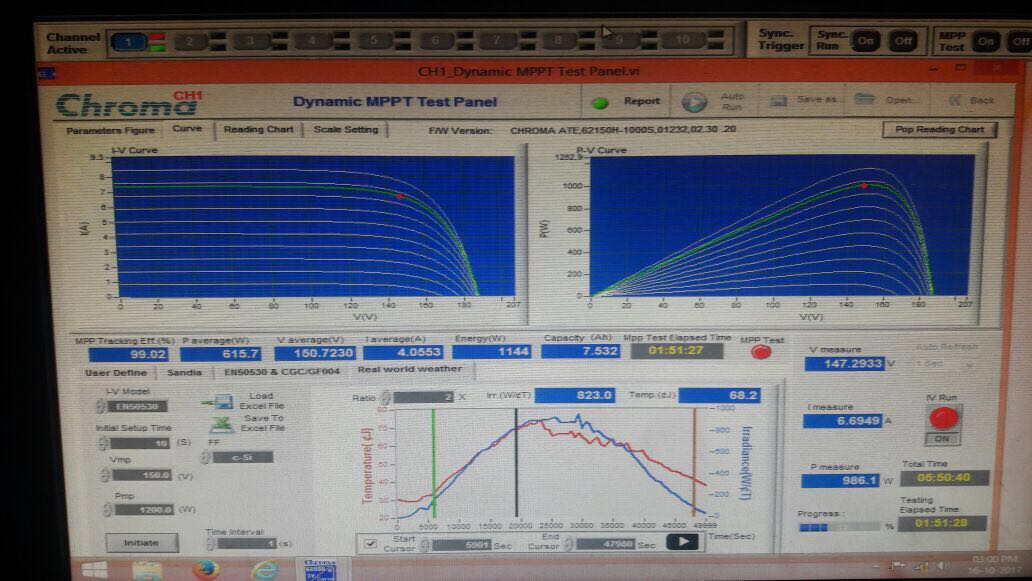
Task: Toggle Channel 8 active
Action: (558, 40)
